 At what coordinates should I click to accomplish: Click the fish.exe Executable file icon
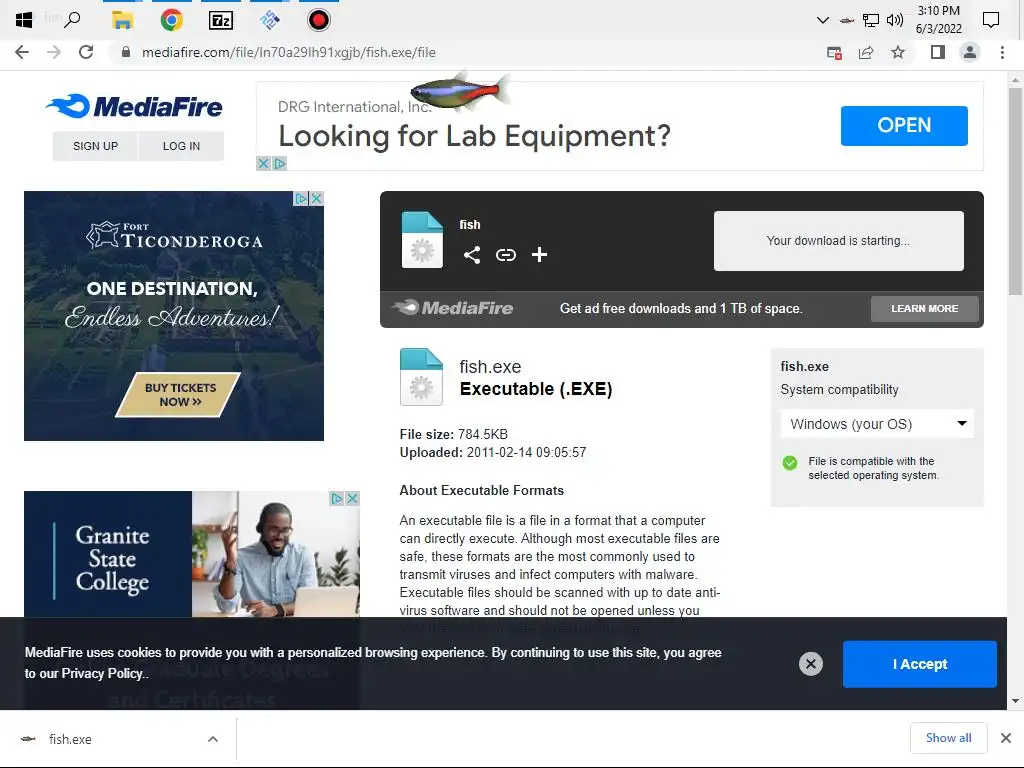click(x=421, y=377)
